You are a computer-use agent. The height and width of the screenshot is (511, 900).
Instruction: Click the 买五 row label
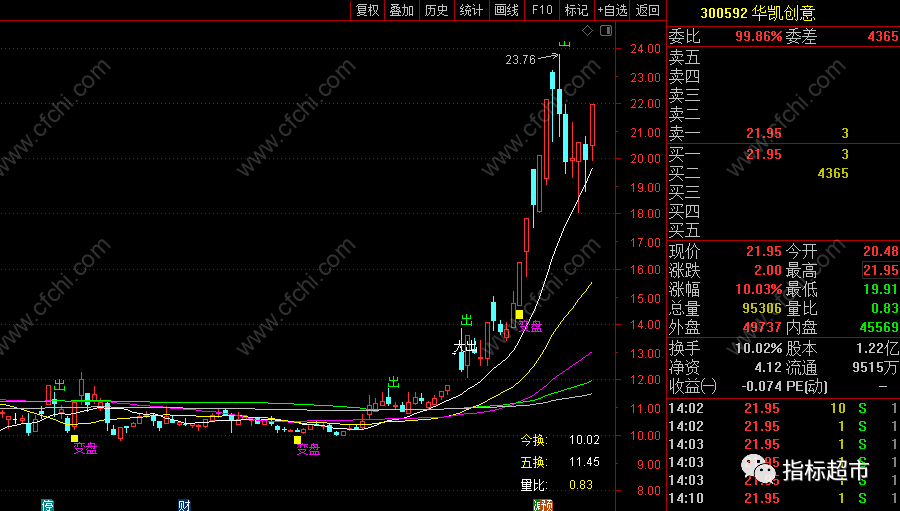pyautogui.click(x=685, y=230)
